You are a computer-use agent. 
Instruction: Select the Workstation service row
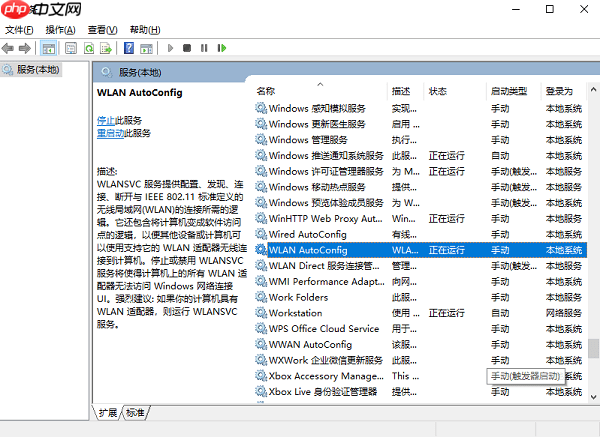pos(419,313)
